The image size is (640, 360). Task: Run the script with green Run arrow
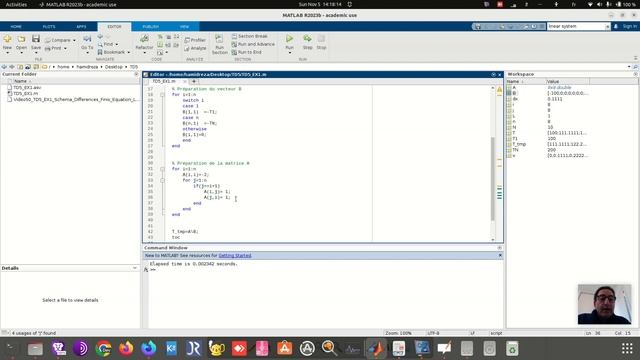[x=289, y=39]
